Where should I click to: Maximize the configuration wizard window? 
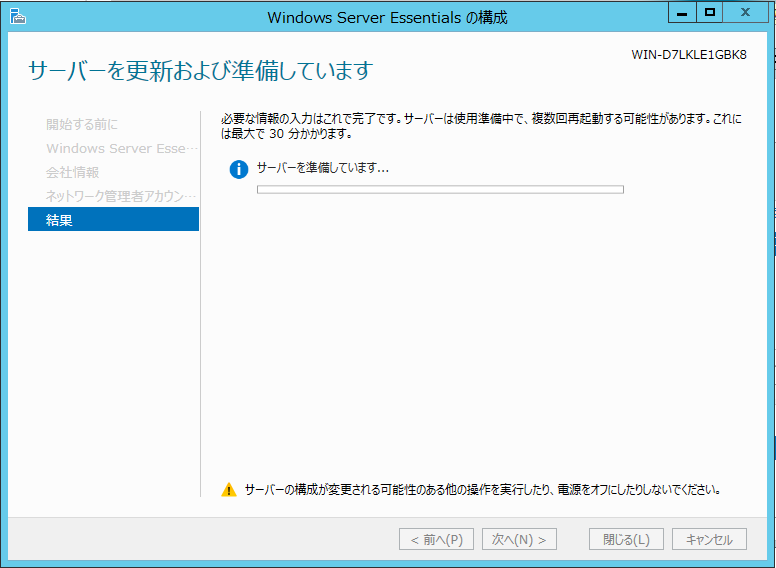[710, 13]
